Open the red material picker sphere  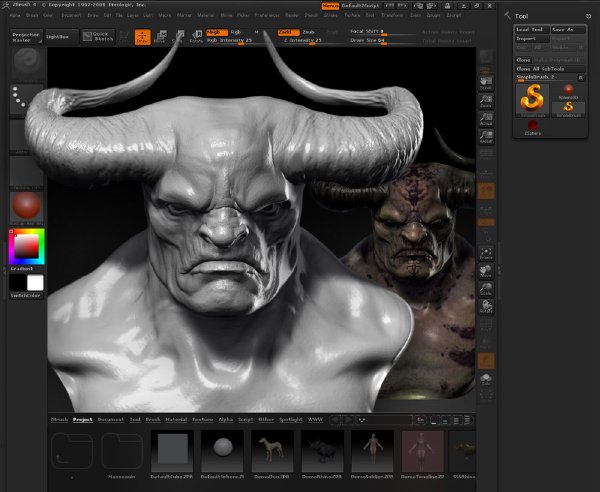point(26,207)
